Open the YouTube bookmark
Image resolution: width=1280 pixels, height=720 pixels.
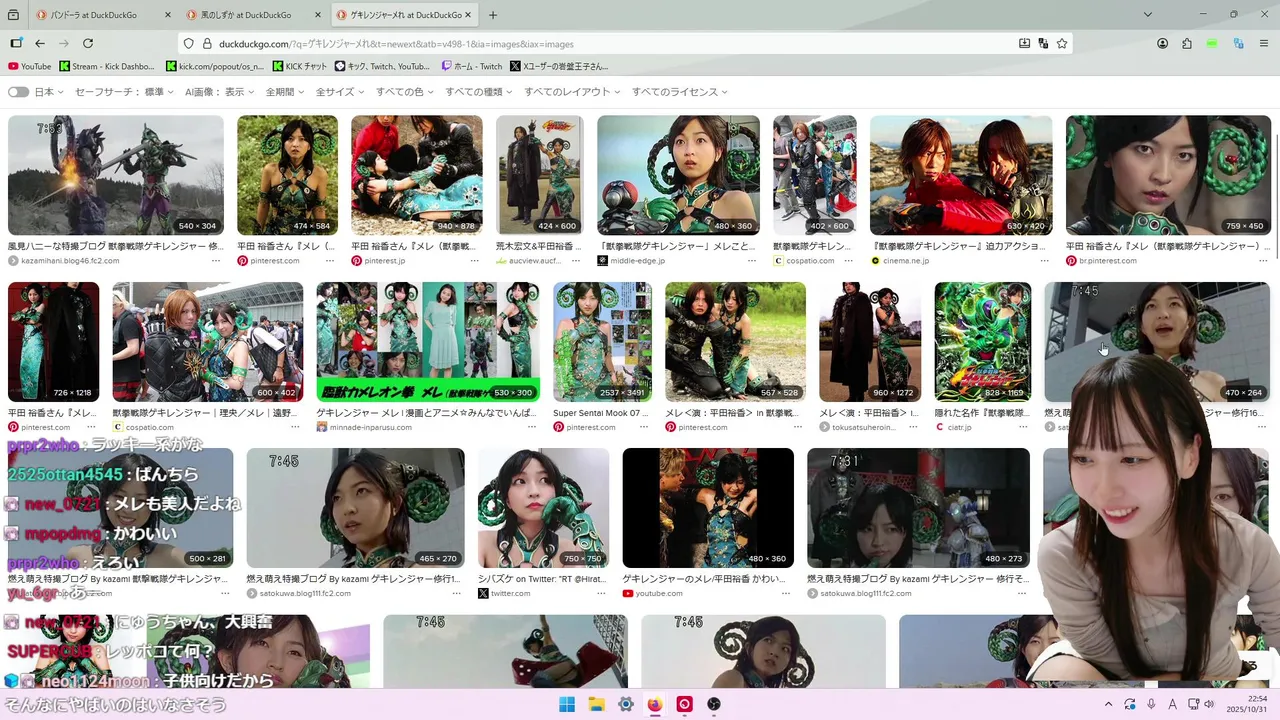click(x=29, y=66)
